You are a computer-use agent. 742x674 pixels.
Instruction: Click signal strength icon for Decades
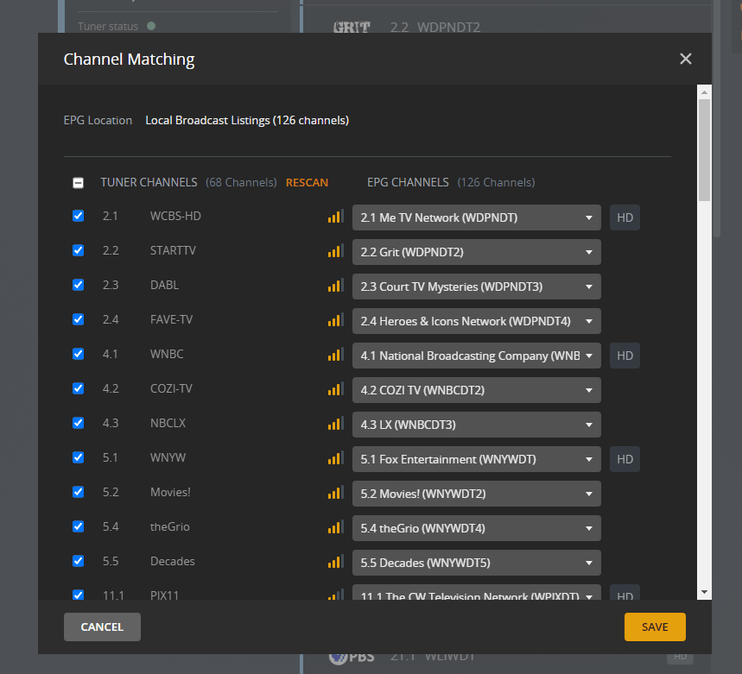pos(336,562)
